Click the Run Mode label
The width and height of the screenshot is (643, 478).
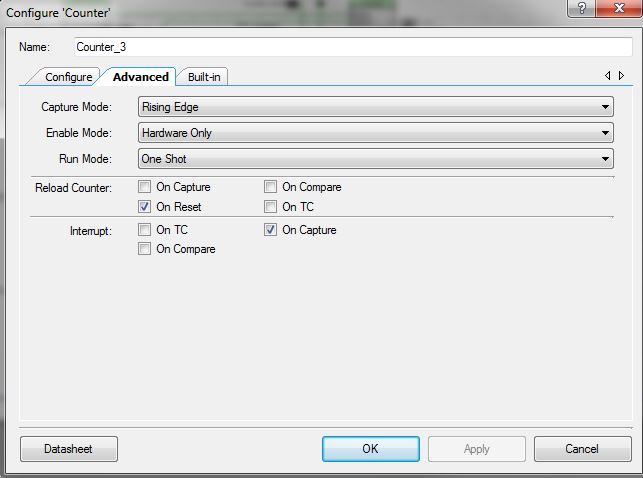tap(85, 159)
